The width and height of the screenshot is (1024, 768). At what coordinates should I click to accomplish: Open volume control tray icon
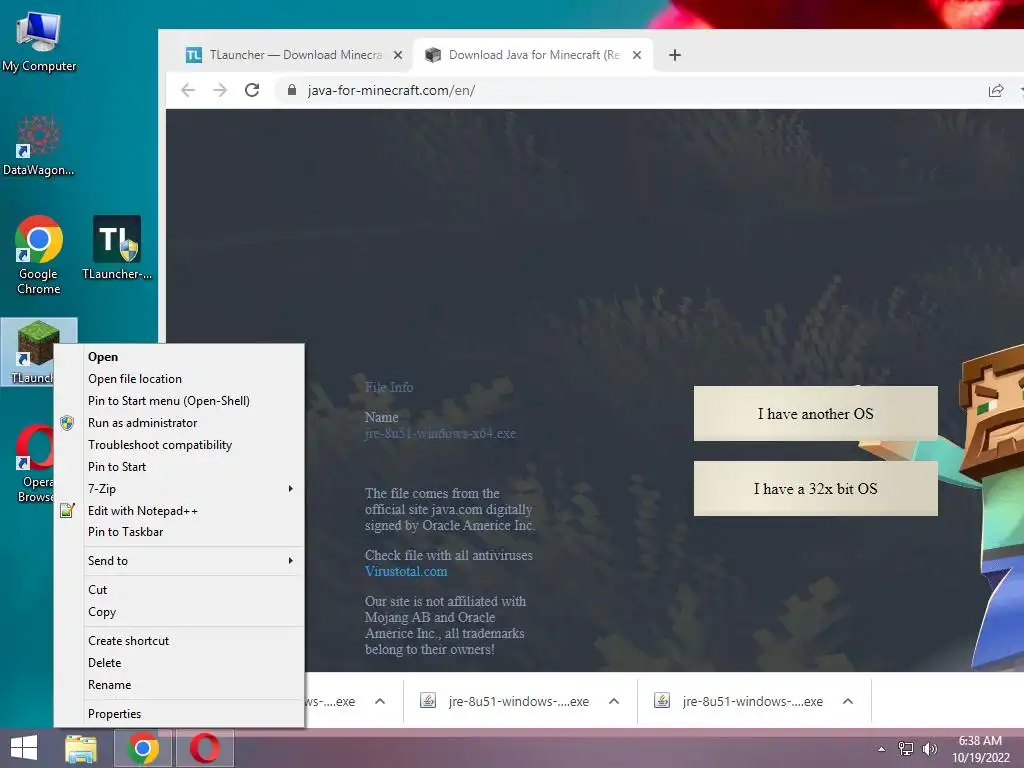pyautogui.click(x=930, y=748)
